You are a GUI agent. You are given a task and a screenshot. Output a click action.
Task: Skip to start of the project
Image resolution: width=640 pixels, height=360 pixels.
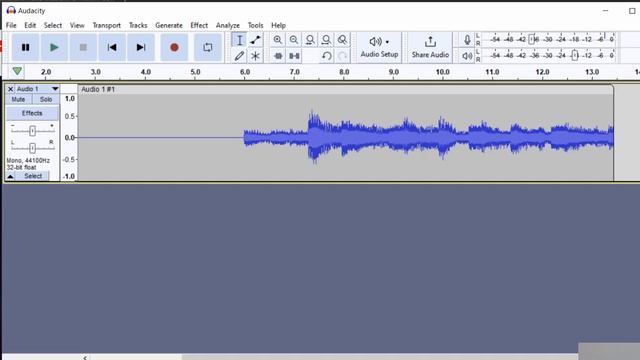pos(112,47)
